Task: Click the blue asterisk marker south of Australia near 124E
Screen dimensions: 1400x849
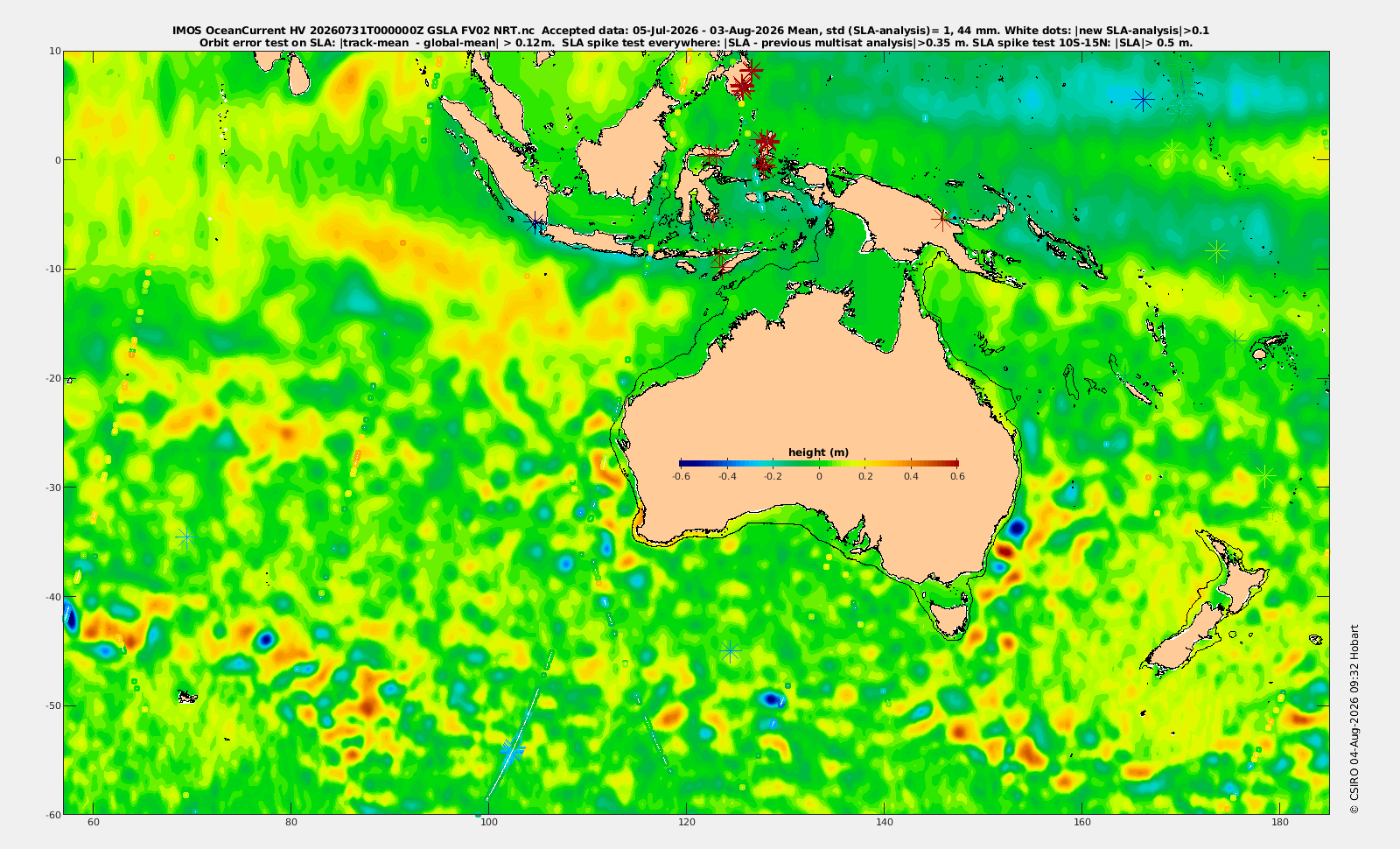Action: point(731,651)
